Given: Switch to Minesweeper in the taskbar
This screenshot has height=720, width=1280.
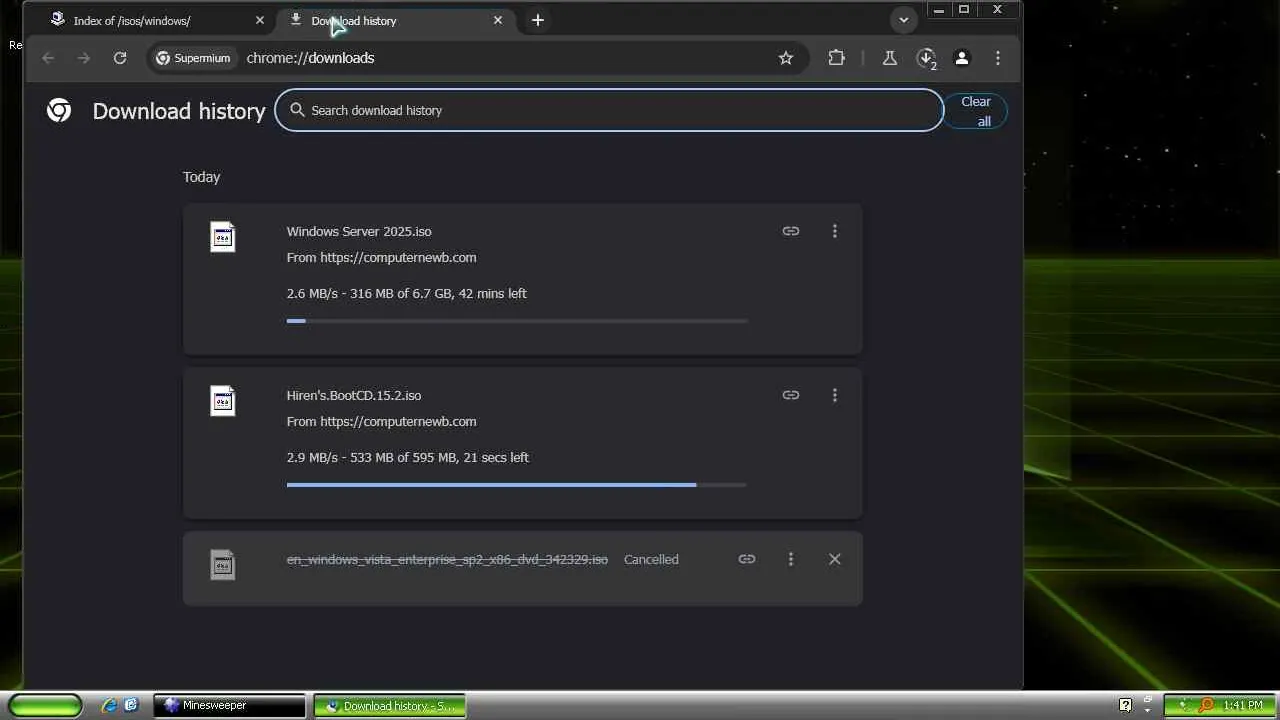Looking at the screenshot, I should pyautogui.click(x=230, y=705).
